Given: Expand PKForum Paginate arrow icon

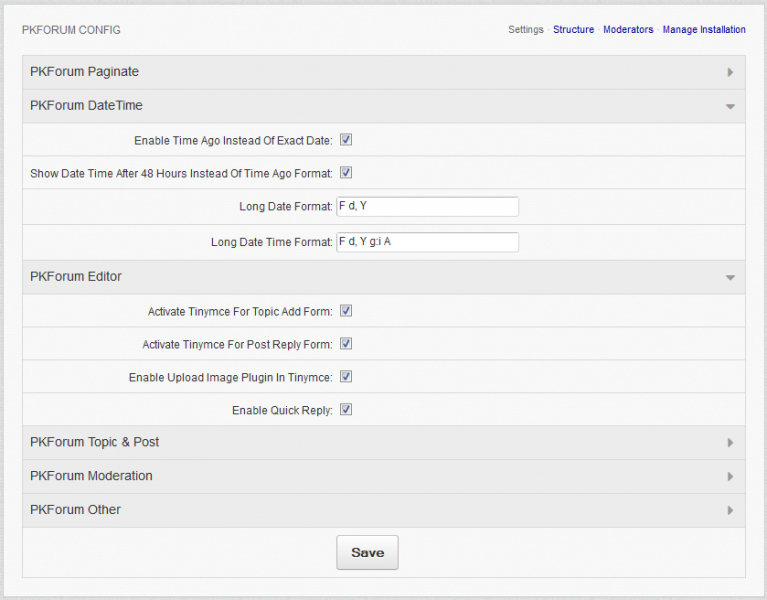Looking at the screenshot, I should click(x=730, y=72).
